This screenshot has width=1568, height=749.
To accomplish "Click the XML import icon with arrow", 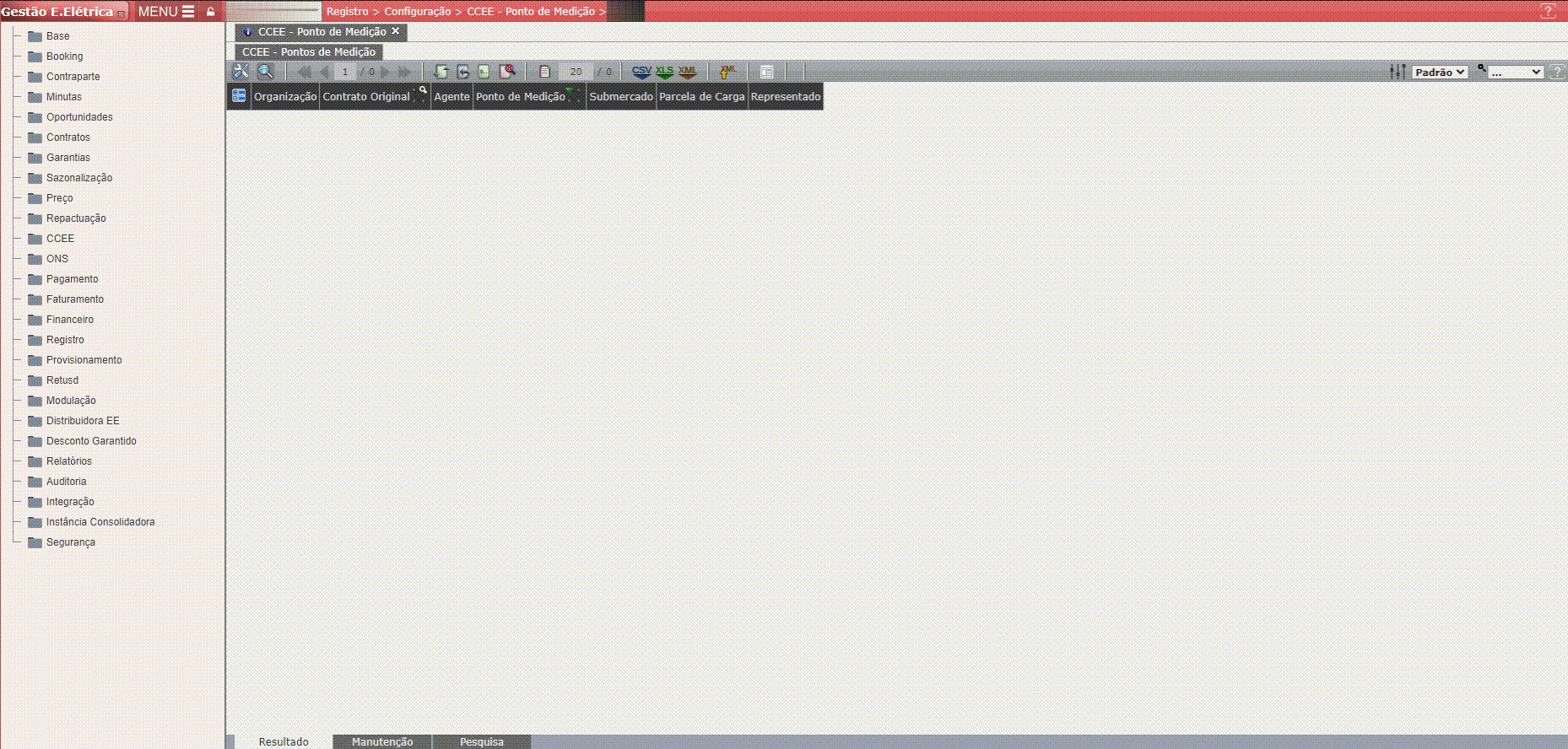I will [x=727, y=72].
